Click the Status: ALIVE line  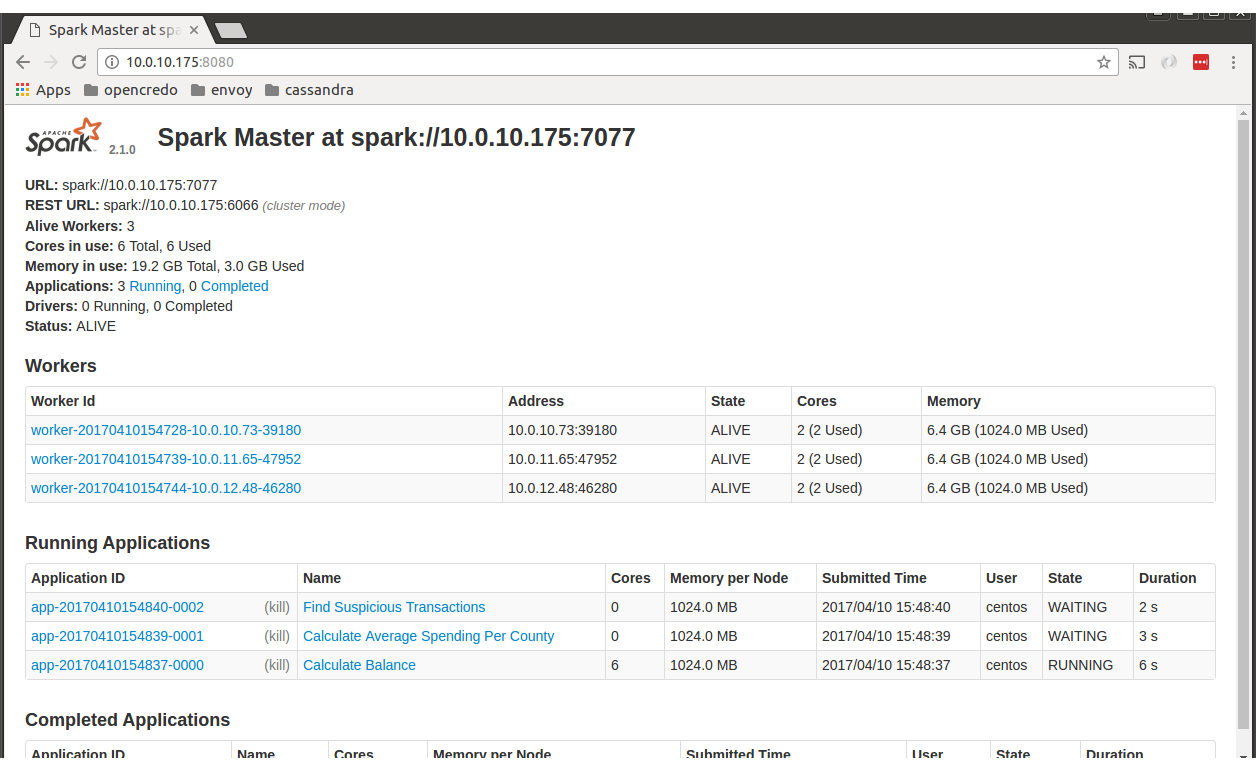point(70,326)
